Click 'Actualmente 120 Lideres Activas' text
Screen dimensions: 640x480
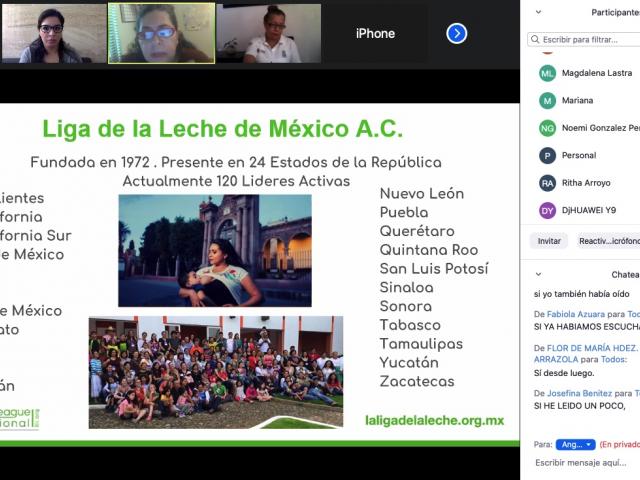(236, 181)
